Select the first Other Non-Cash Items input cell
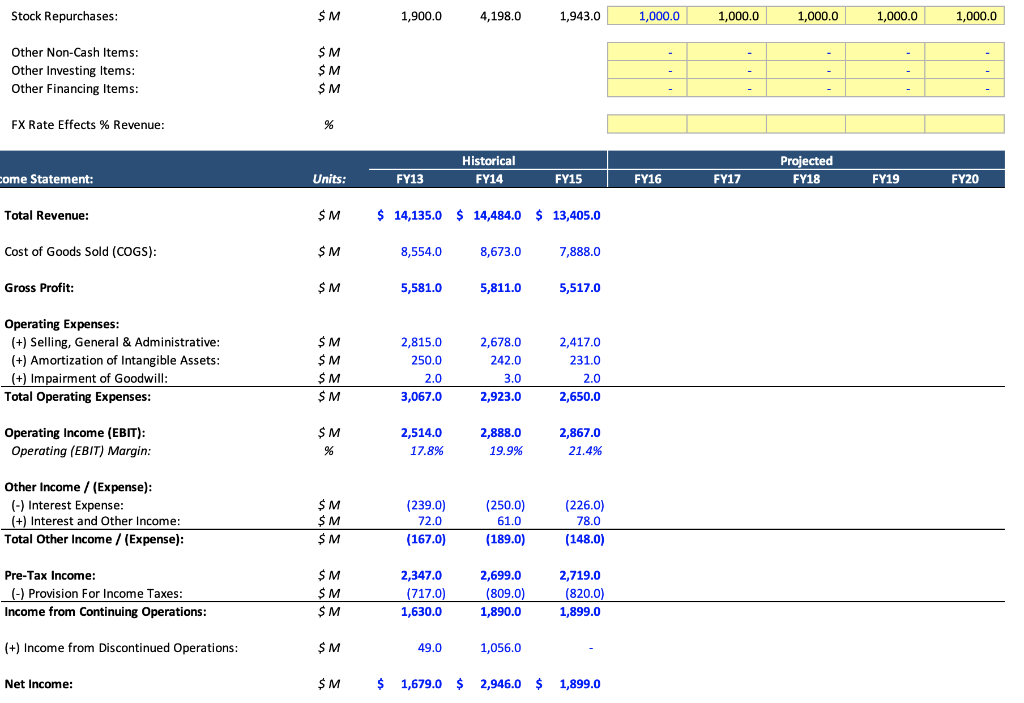The image size is (1024, 703). (645, 52)
